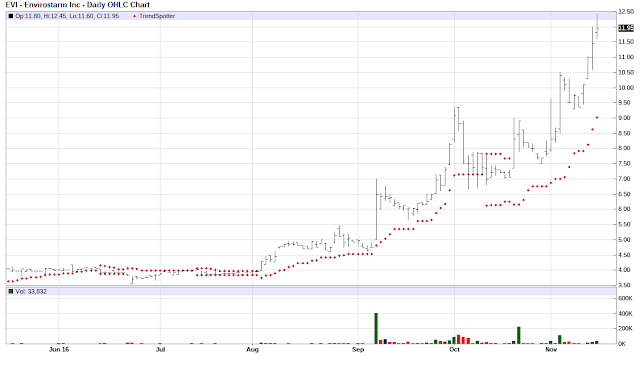Click the 'Jun 16' date axis label

(59, 349)
